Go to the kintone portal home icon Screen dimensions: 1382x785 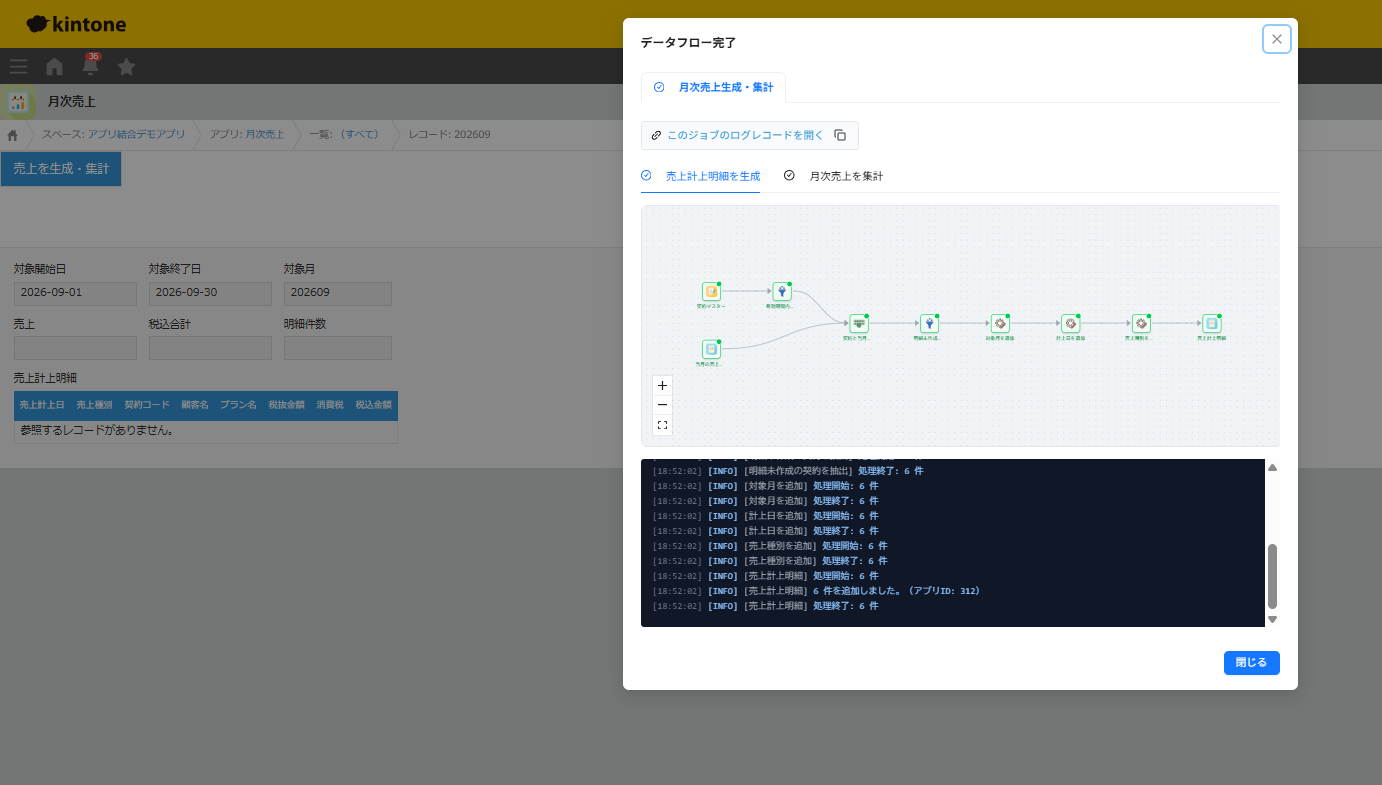(x=54, y=67)
